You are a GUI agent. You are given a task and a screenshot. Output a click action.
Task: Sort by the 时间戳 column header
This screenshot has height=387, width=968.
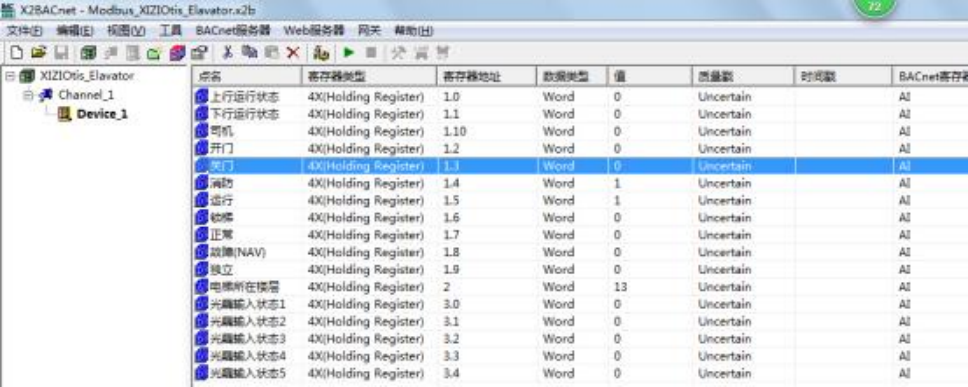click(x=843, y=77)
